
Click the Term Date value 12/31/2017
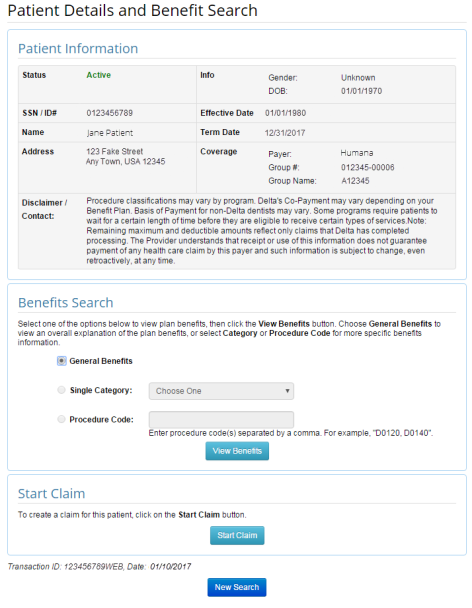pyautogui.click(x=285, y=133)
